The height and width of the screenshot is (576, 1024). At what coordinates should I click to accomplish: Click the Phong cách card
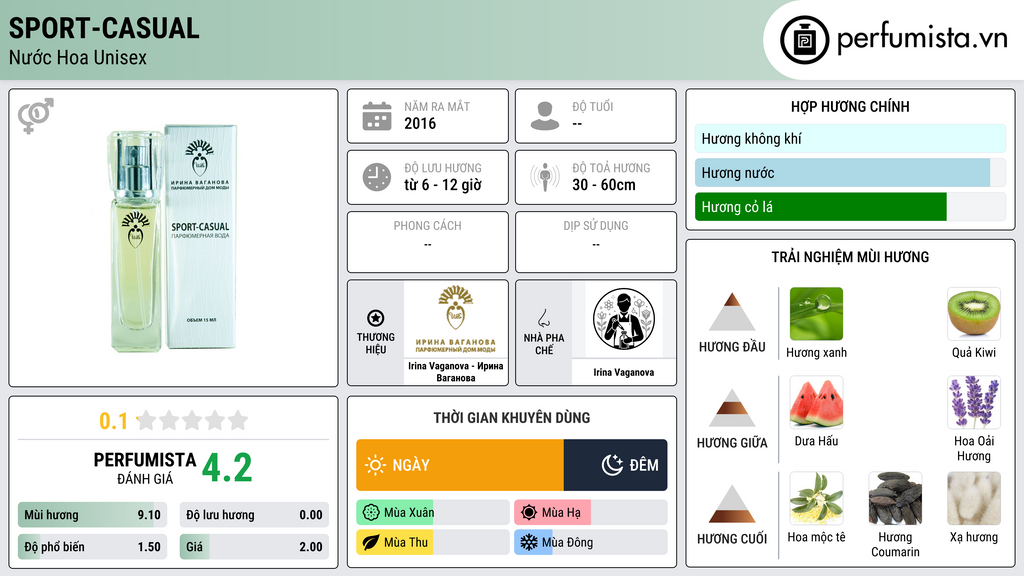click(x=428, y=242)
